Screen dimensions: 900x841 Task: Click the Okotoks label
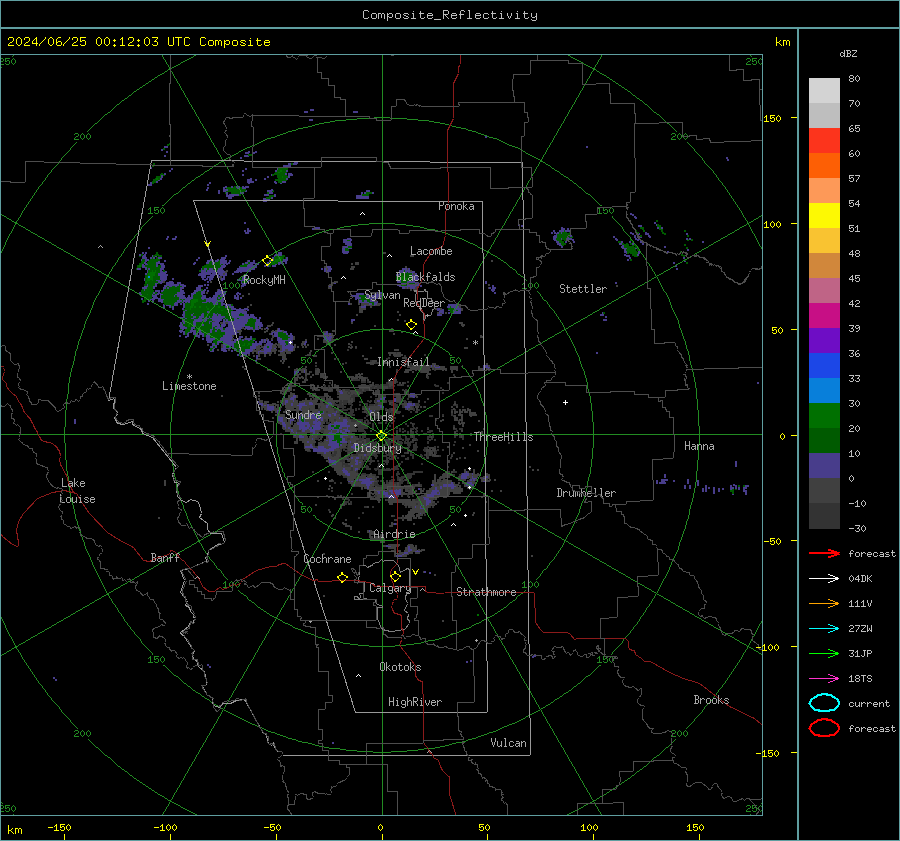pos(400,667)
